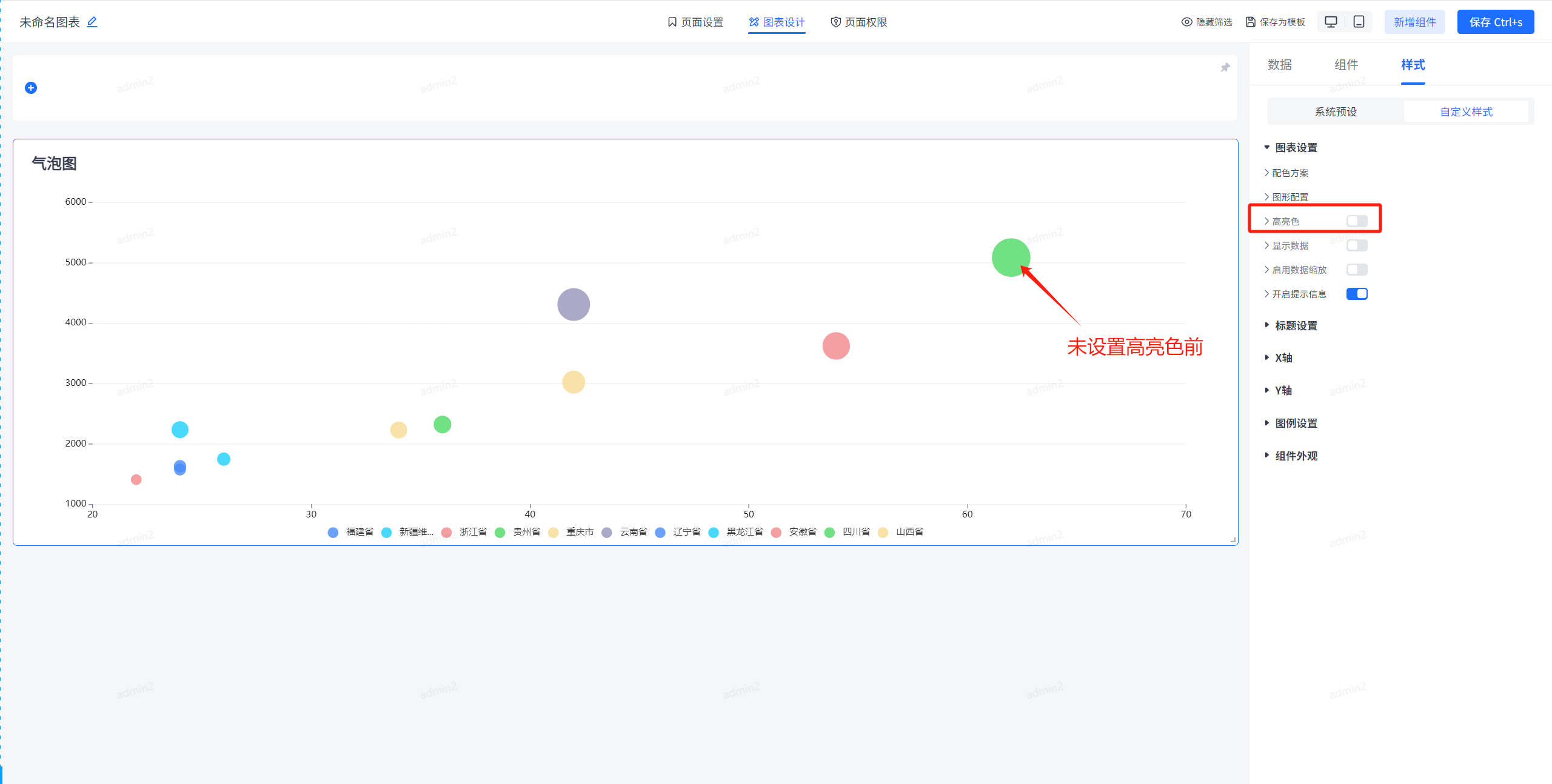Toggle 云南省 legend marker
The width and height of the screenshot is (1552, 784).
[x=607, y=532]
